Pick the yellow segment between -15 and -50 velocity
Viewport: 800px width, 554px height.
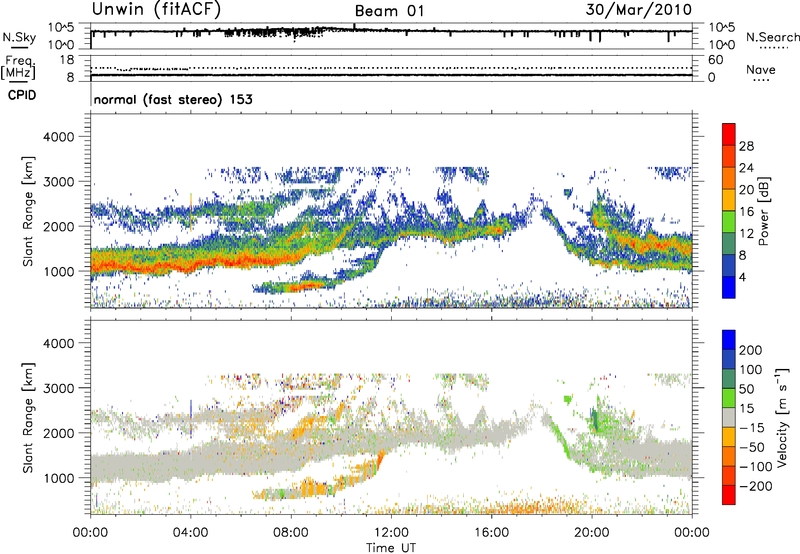coord(729,437)
